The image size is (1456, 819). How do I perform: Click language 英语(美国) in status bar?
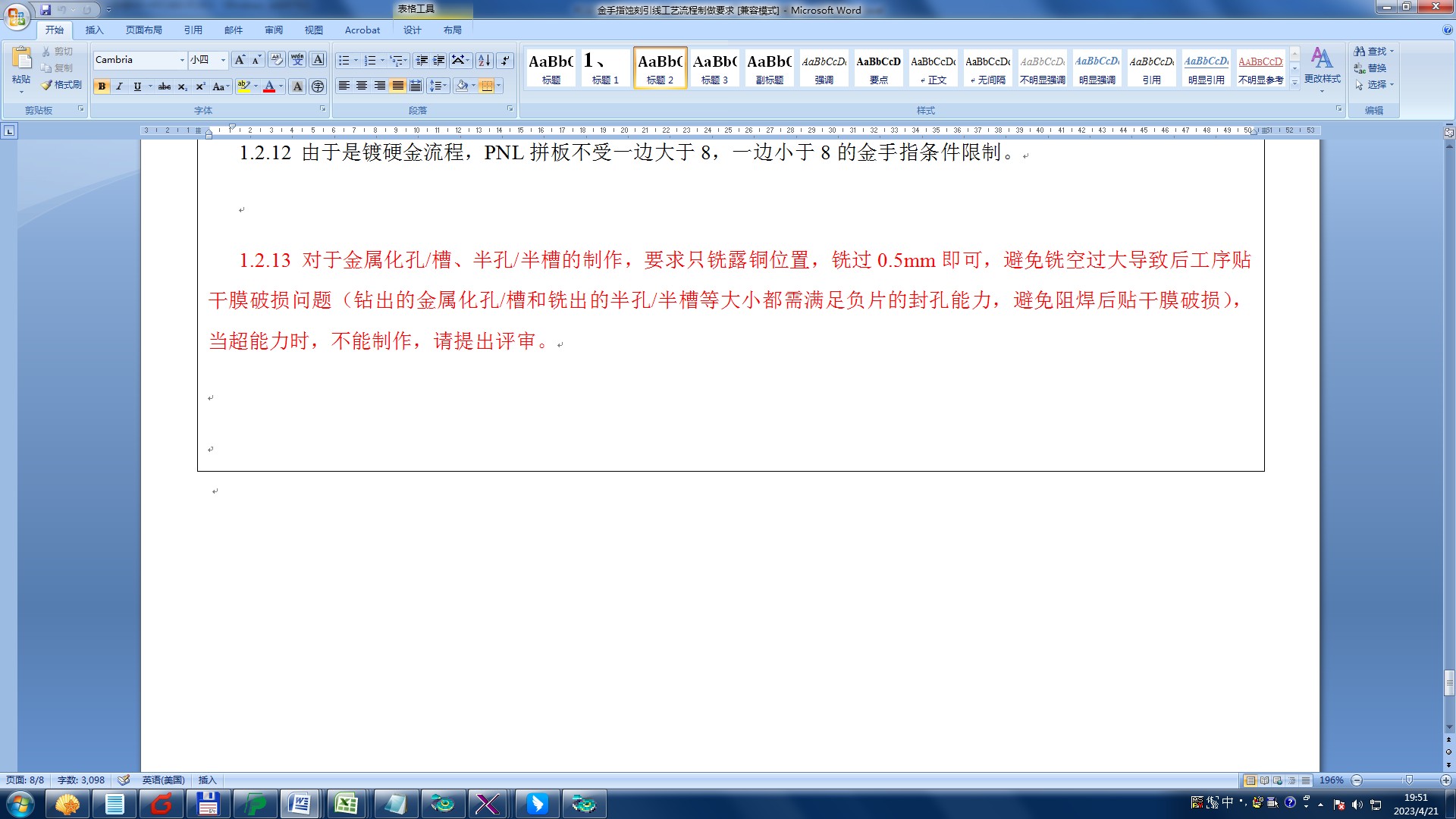(164, 780)
